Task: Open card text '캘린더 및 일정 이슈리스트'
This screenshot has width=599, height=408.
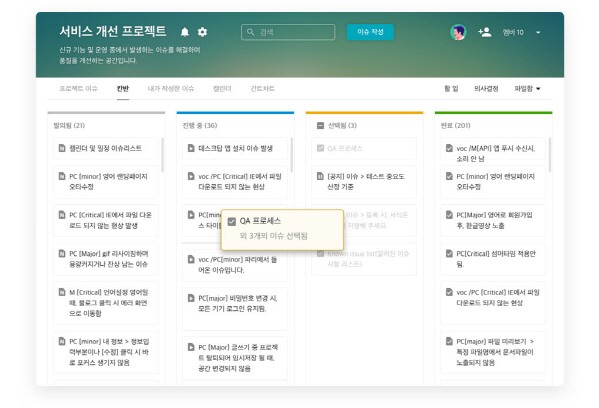Action: pos(105,148)
